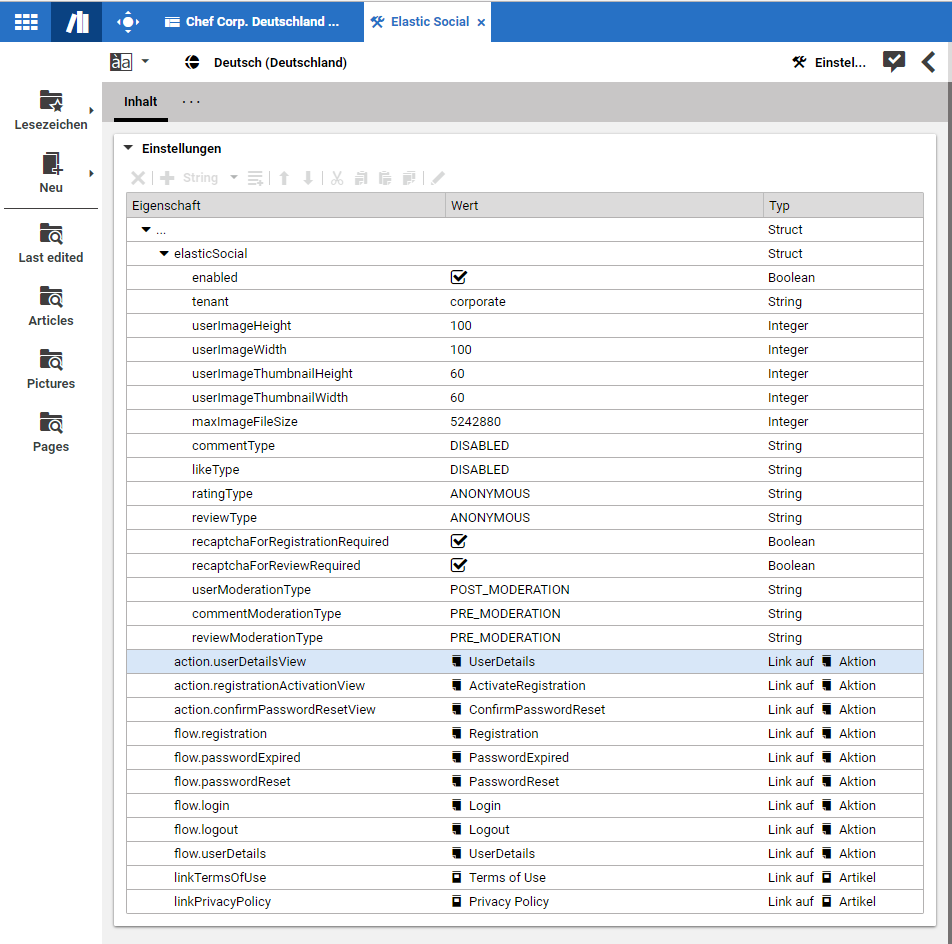Open the apps grid menu
The width and height of the screenshot is (952, 944).
tap(25, 21)
